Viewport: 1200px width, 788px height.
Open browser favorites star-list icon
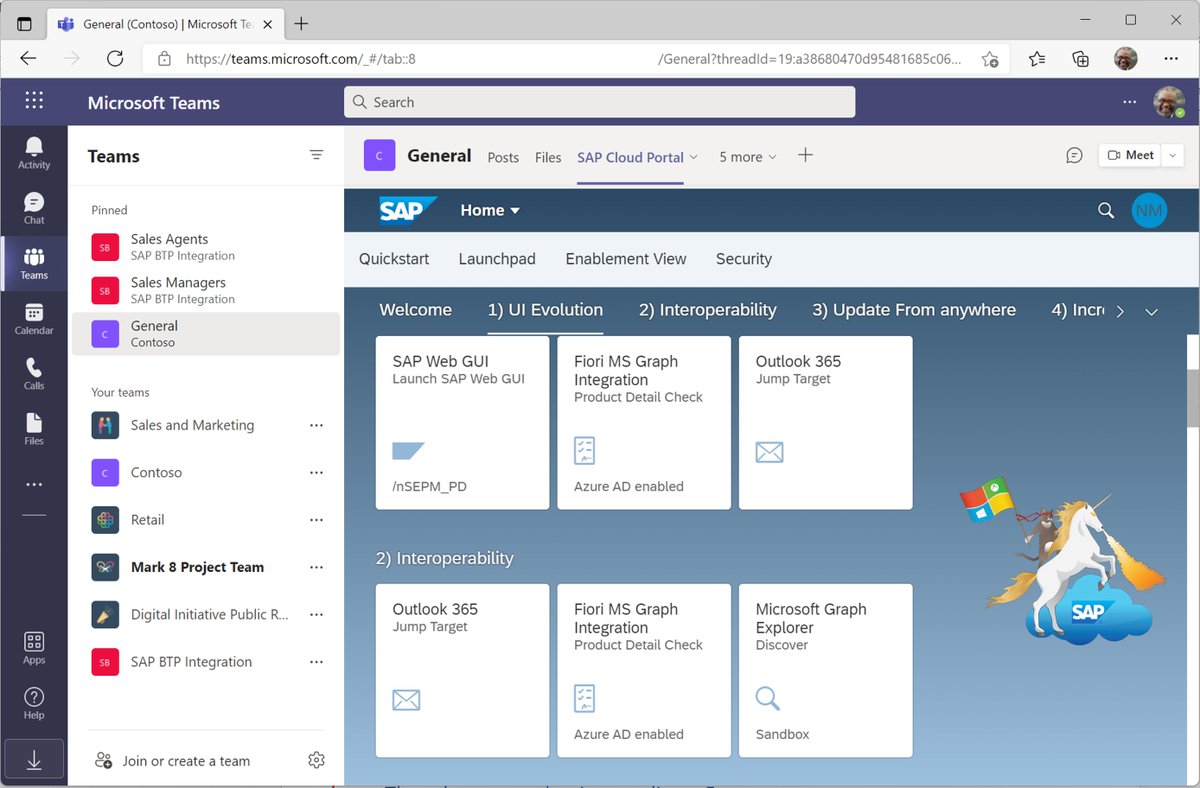[x=1037, y=58]
